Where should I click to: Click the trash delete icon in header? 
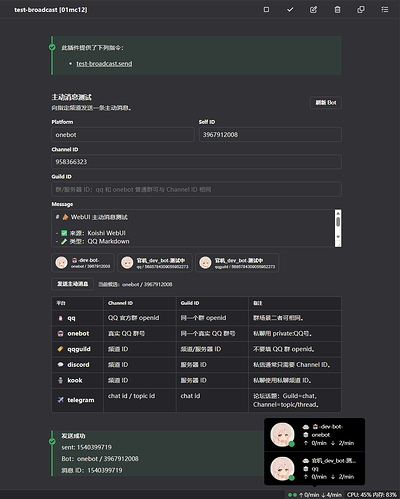tap(337, 10)
